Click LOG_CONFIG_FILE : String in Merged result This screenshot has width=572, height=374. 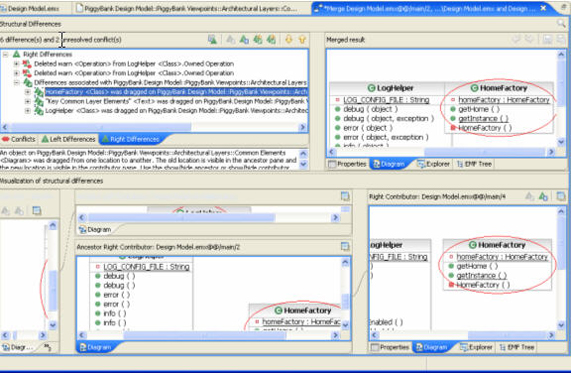pyautogui.click(x=386, y=100)
